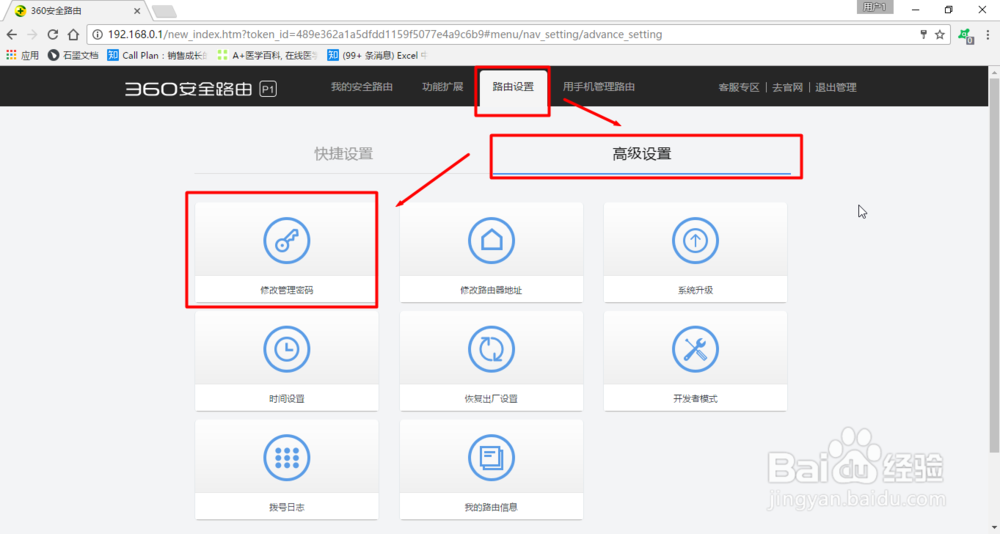Viewport: 1000px width, 534px height.
Task: Open the 石墨文档 bookmark
Action: 73,56
